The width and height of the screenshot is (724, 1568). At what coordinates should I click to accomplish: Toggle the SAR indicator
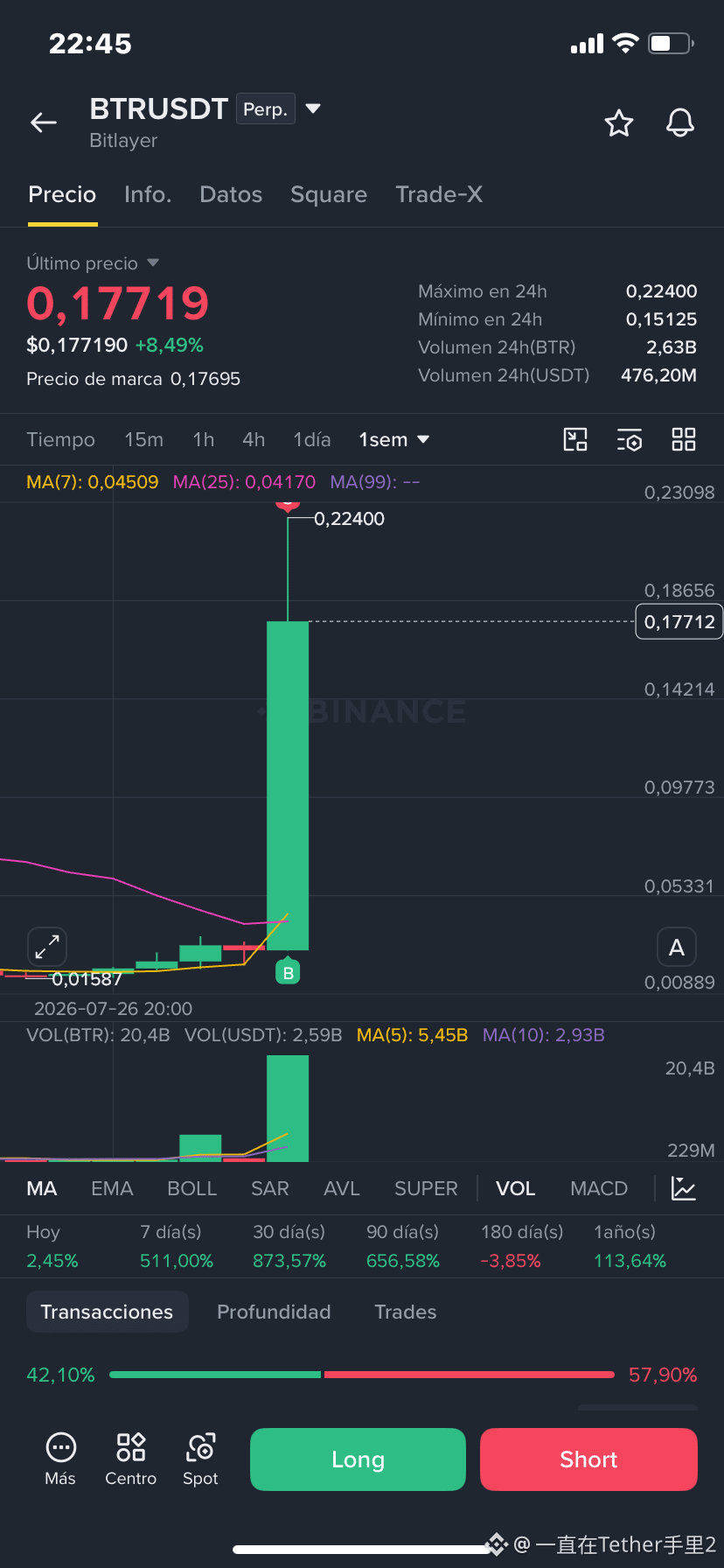[x=269, y=1188]
